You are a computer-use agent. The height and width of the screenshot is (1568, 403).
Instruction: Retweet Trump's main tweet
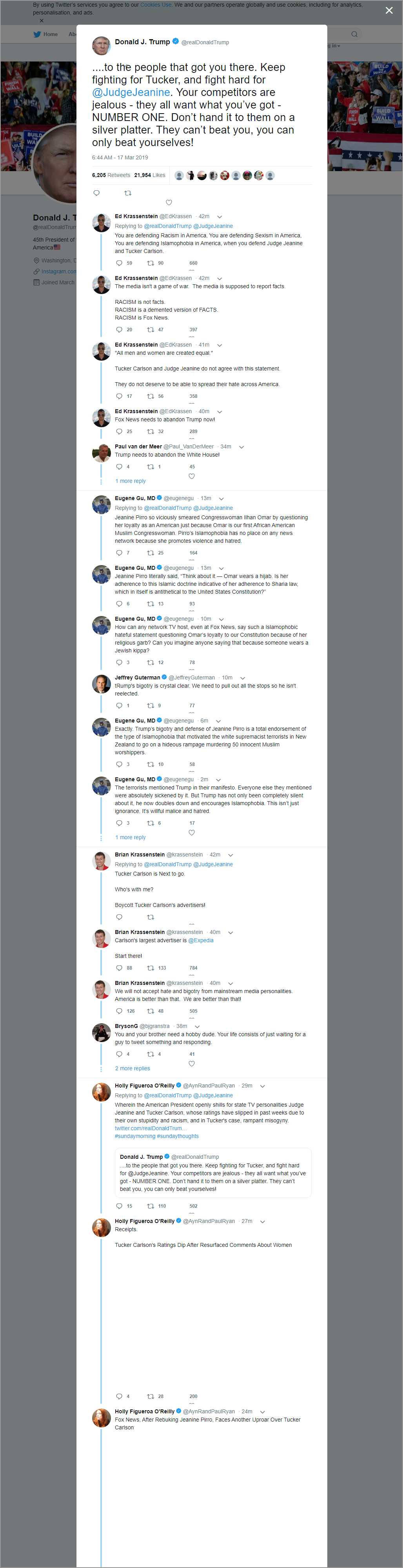(x=127, y=193)
